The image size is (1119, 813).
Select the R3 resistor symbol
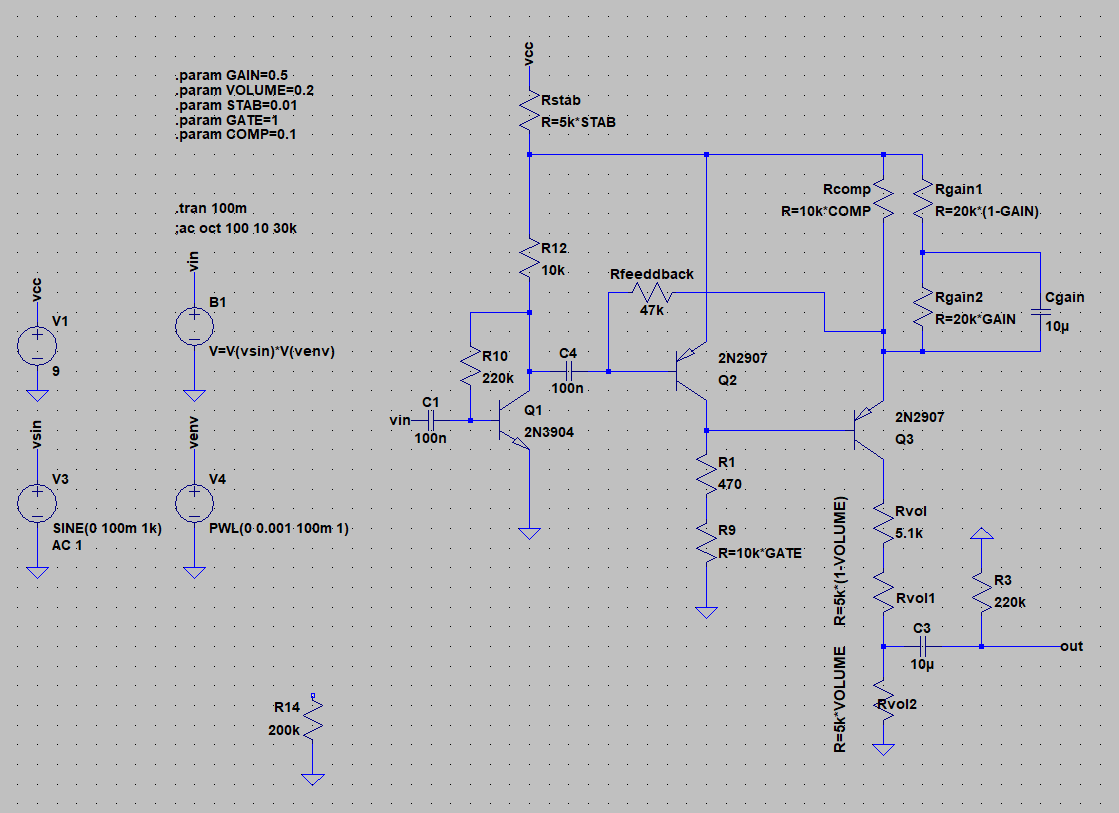point(982,591)
